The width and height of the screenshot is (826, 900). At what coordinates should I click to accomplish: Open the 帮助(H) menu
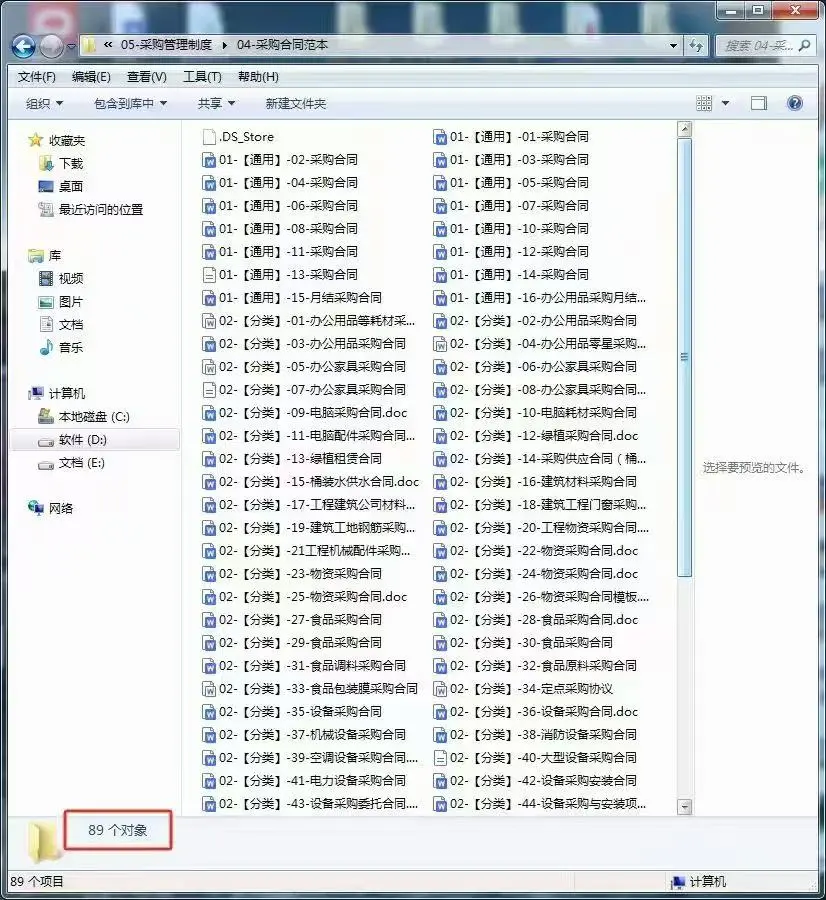pyautogui.click(x=258, y=76)
